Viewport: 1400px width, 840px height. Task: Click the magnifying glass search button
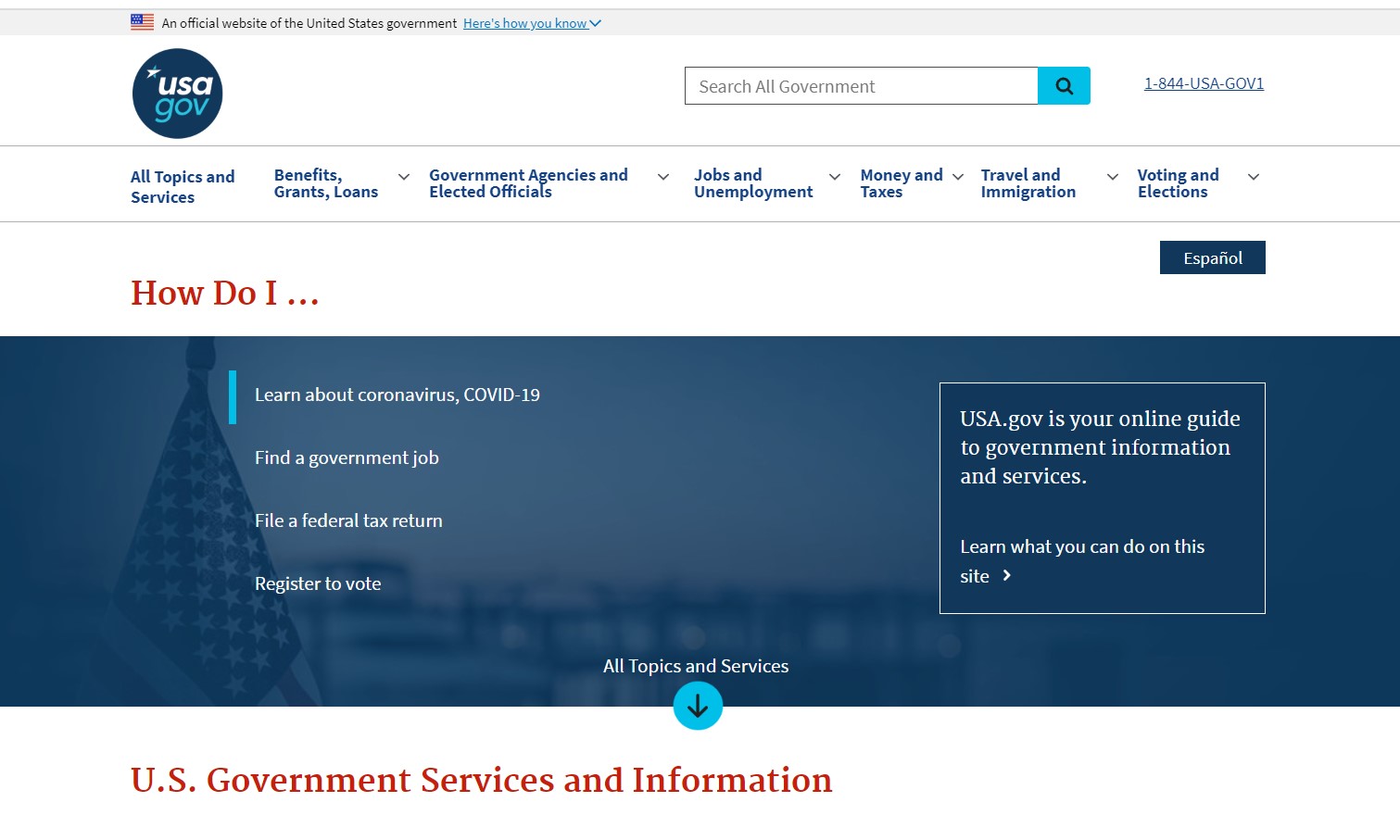1064,86
